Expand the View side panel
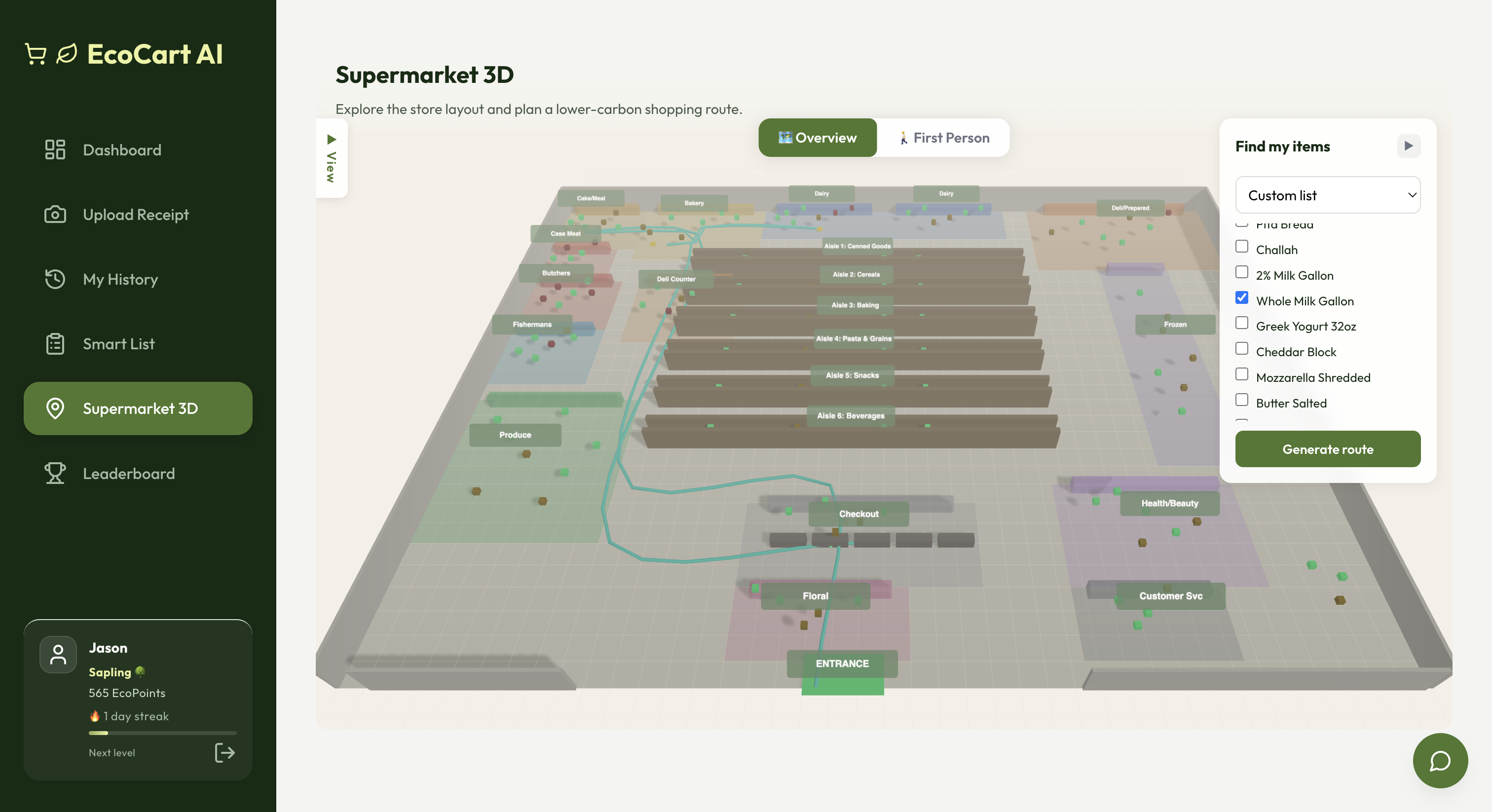This screenshot has width=1492, height=812. [x=331, y=158]
